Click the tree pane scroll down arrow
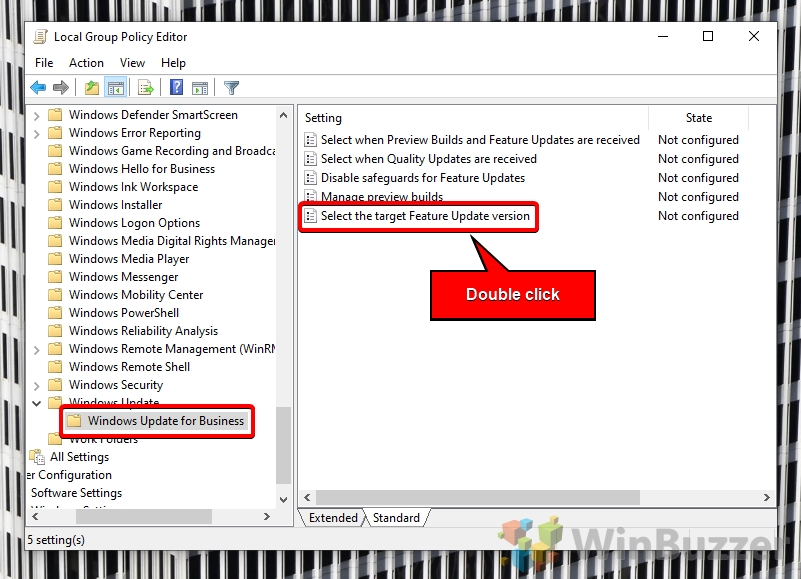Screen dimensions: 801x579 [x=284, y=500]
